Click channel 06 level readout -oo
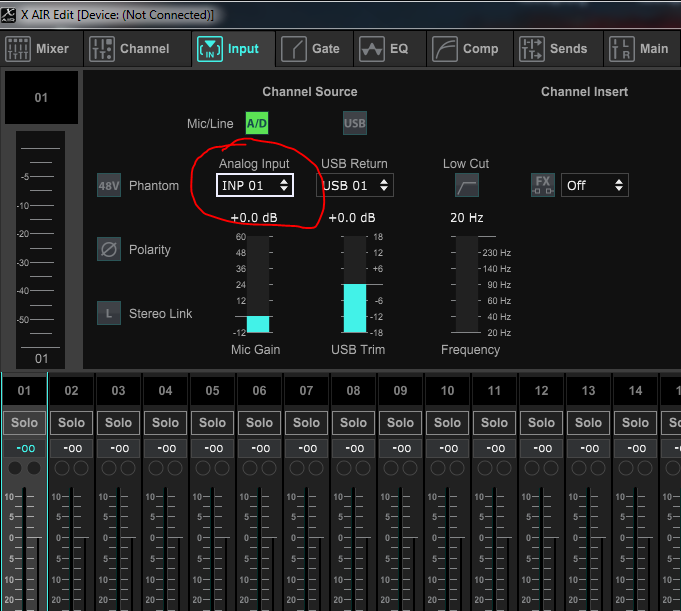The width and height of the screenshot is (681, 611). pyautogui.click(x=259, y=448)
